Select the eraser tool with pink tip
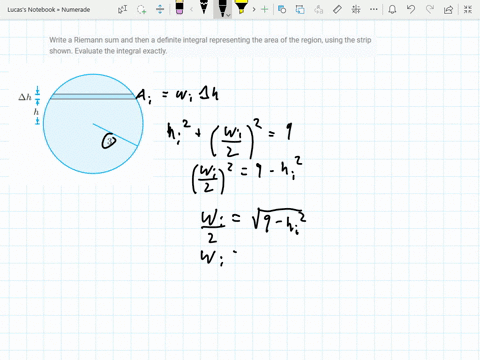Viewport: 480px width, 360px height. click(179, 8)
